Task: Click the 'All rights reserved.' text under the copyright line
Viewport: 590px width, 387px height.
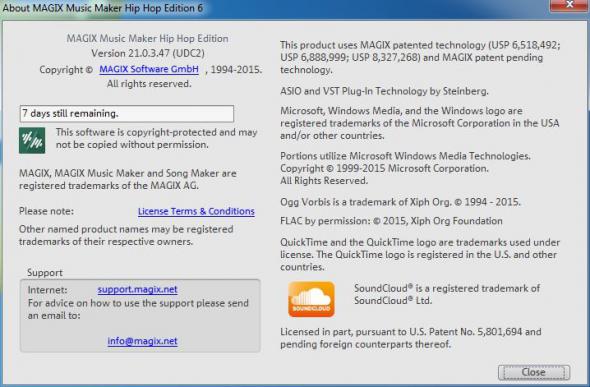Action: pyautogui.click(x=149, y=83)
